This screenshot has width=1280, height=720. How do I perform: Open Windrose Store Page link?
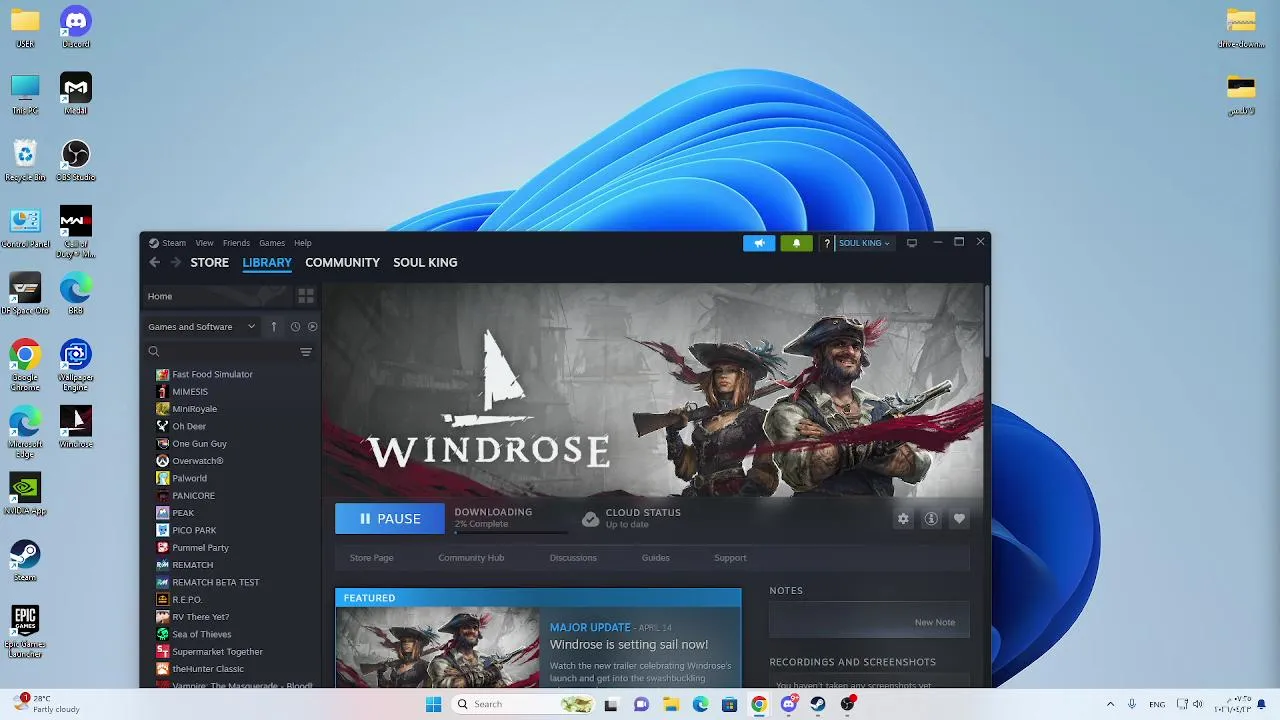371,558
